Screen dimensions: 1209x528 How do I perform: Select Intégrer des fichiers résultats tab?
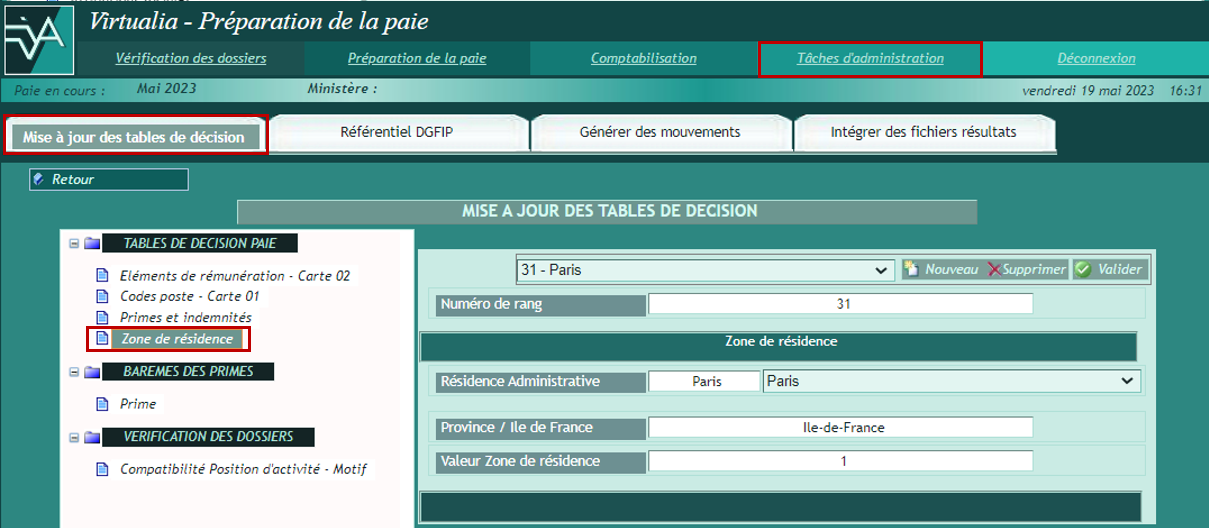click(x=923, y=132)
